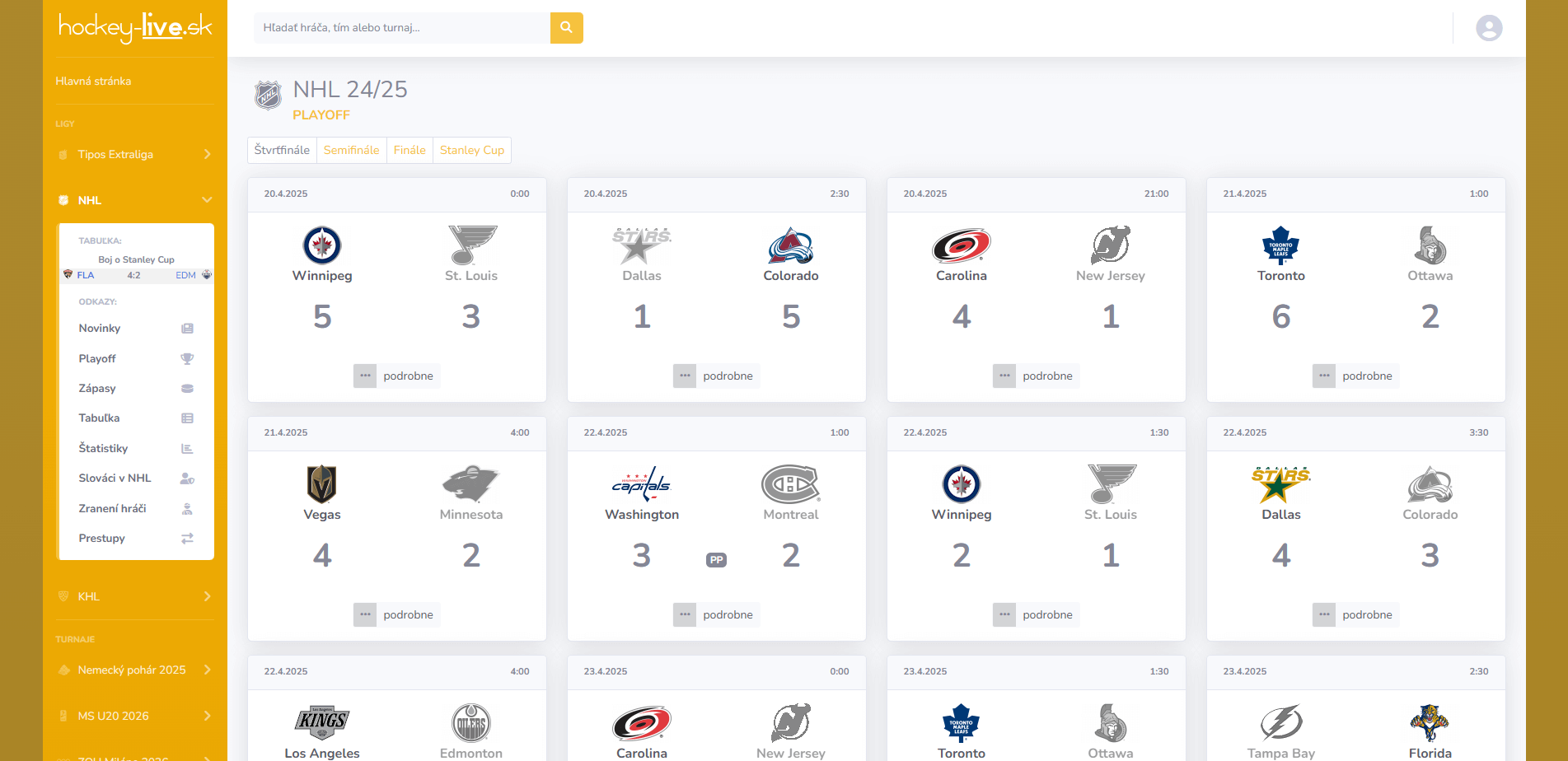
Task: Click the Toronto Maple Leafs logo in 21.4.2025 game
Action: click(x=1281, y=245)
